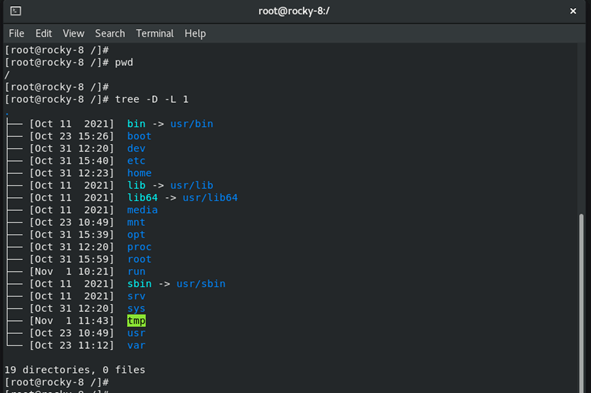Click the 'run' directory name
This screenshot has width=591, height=393.
tap(136, 272)
